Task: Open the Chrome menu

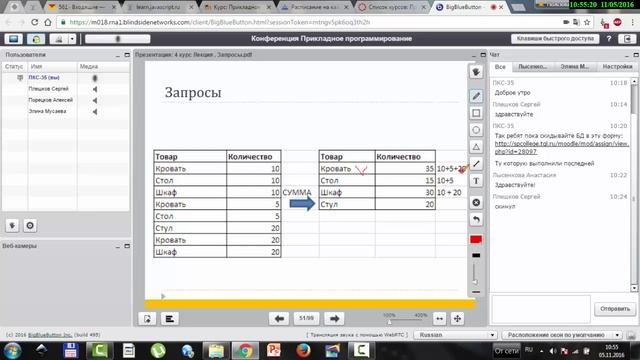Action: click(633, 22)
